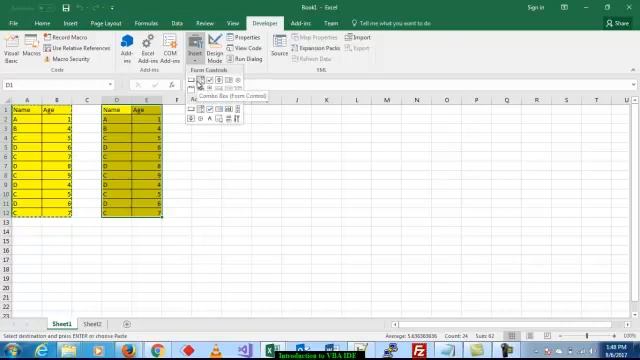
Task: Open Firefox from the taskbar
Action: point(129,351)
